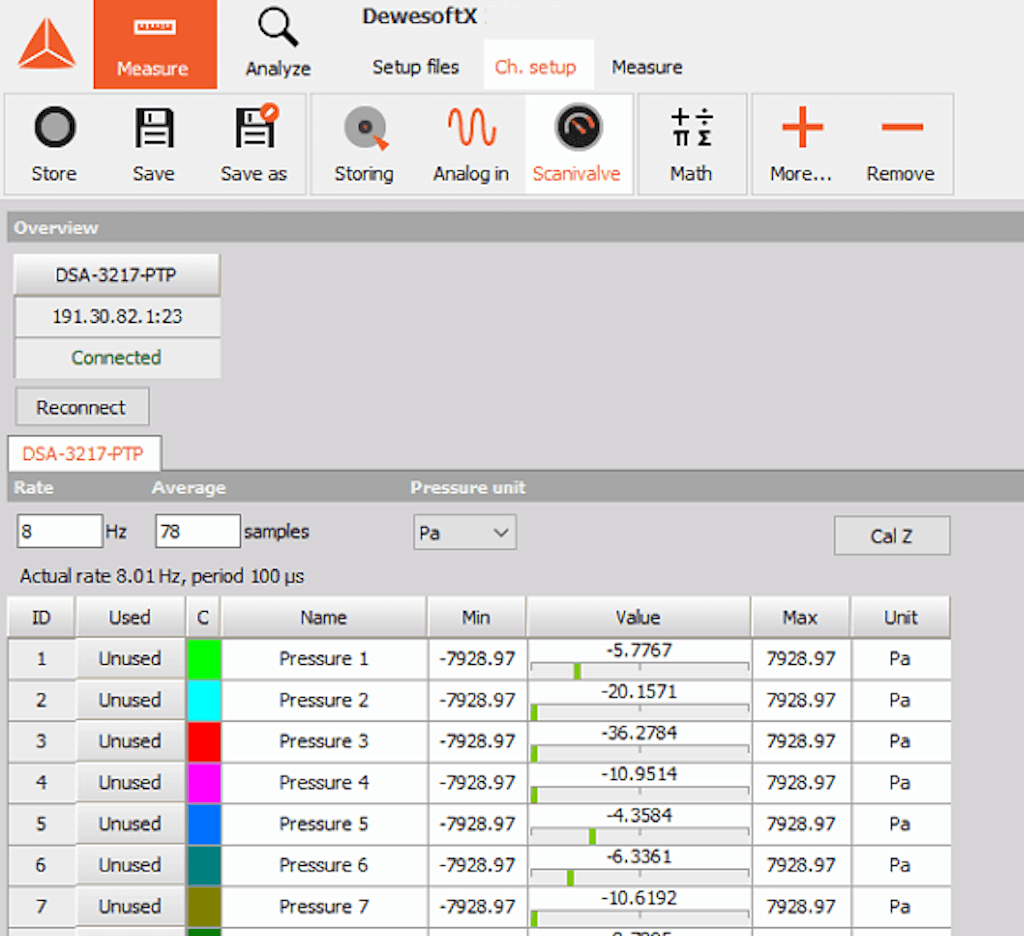Toggle Unused for Pressure 6
The image size is (1024, 936).
point(130,865)
